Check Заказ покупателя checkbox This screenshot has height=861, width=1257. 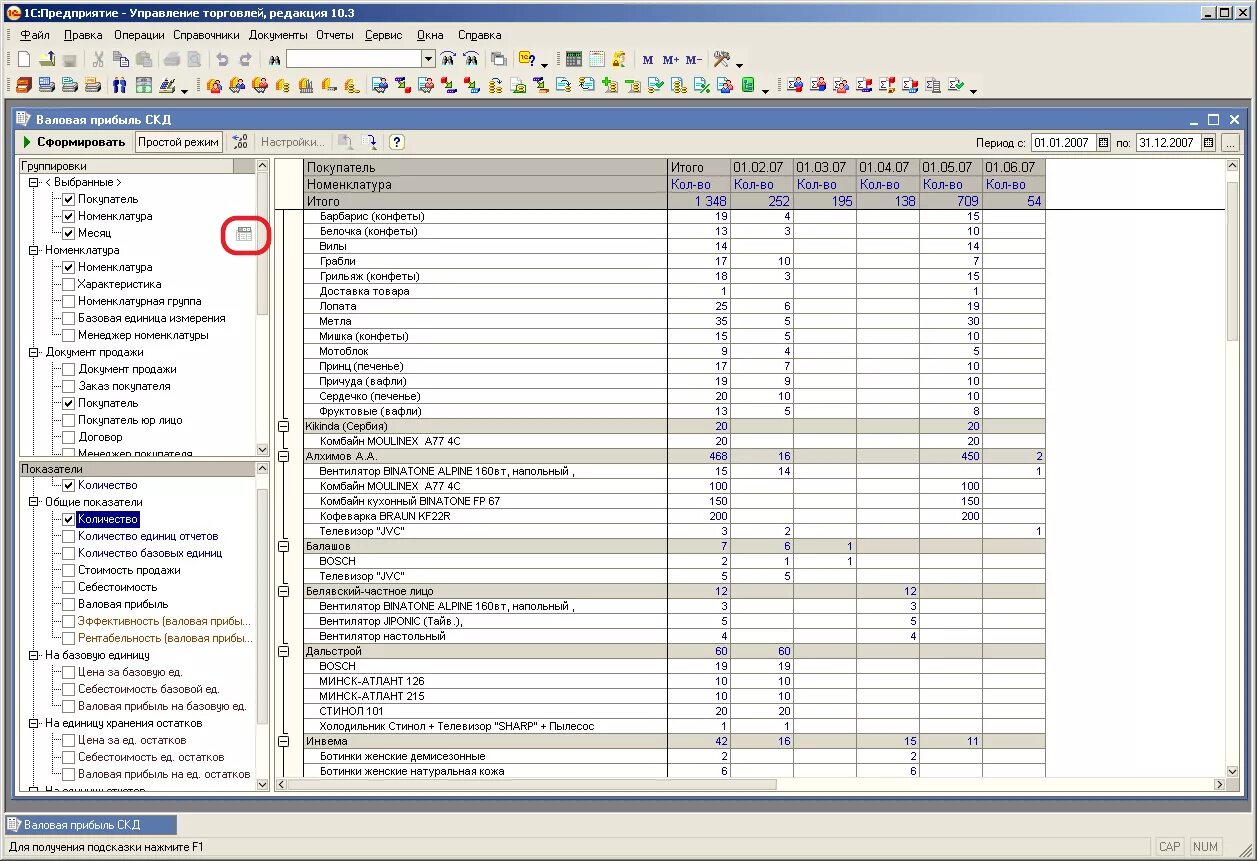69,386
